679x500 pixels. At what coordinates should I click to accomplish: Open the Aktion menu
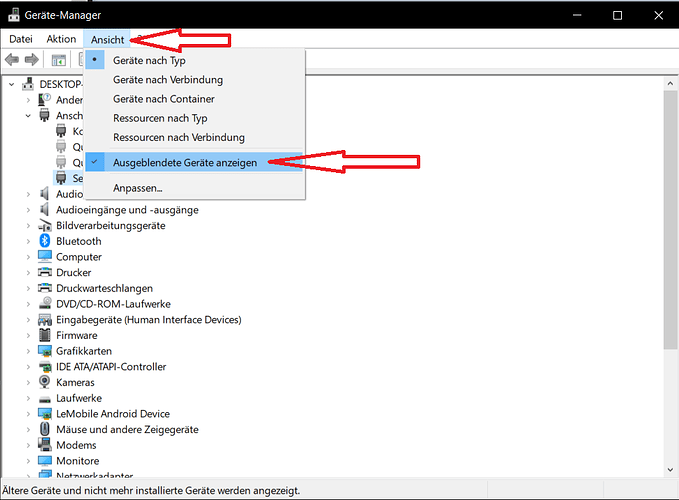point(61,39)
